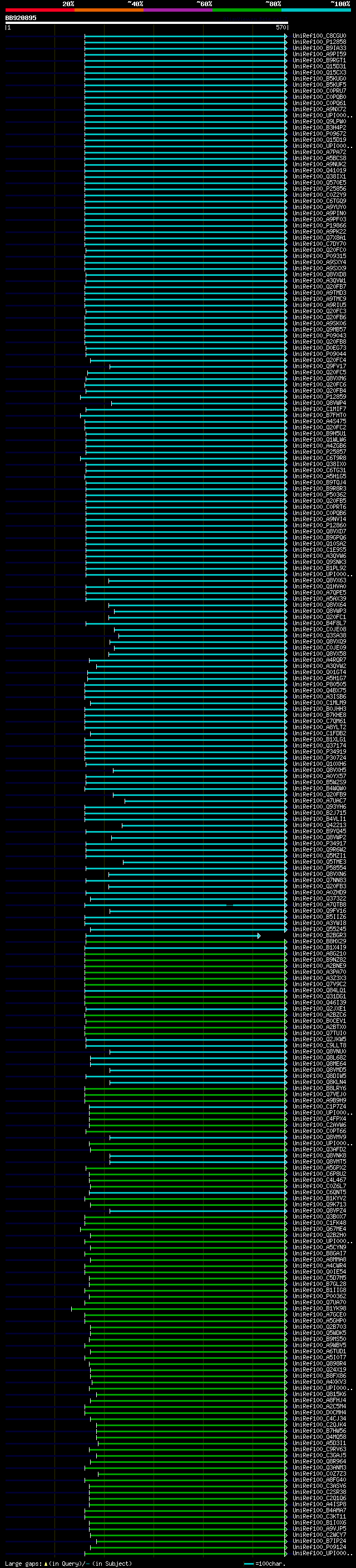Click label UniRef100_C6TG09

point(319,201)
